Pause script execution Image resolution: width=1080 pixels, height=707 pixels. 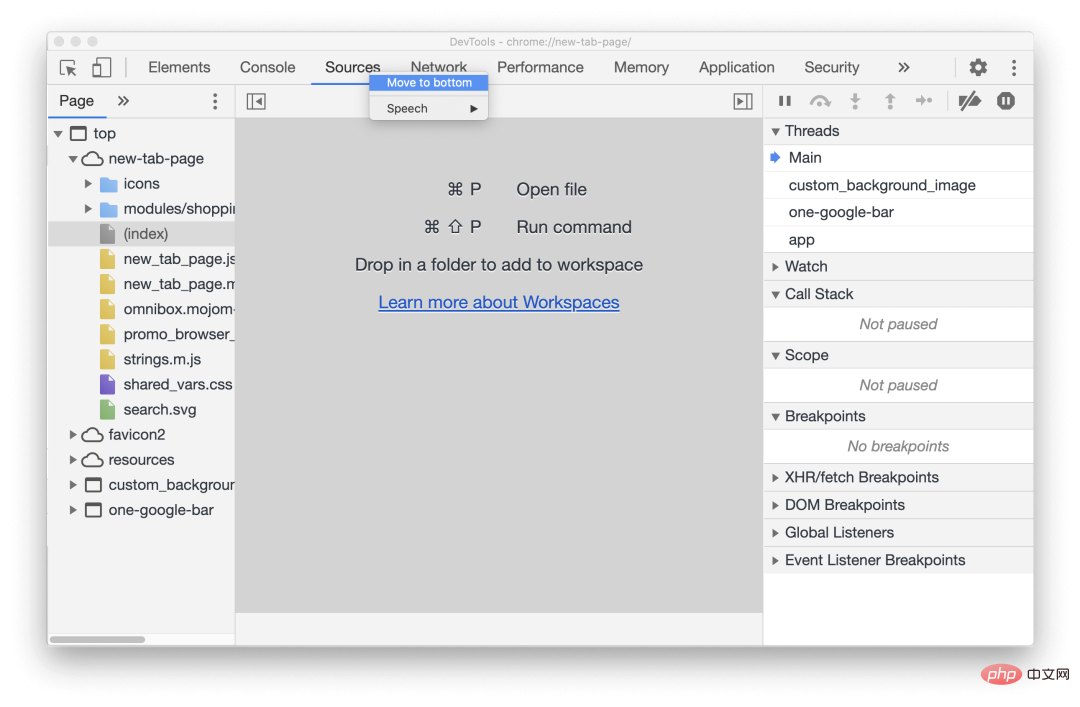(785, 101)
